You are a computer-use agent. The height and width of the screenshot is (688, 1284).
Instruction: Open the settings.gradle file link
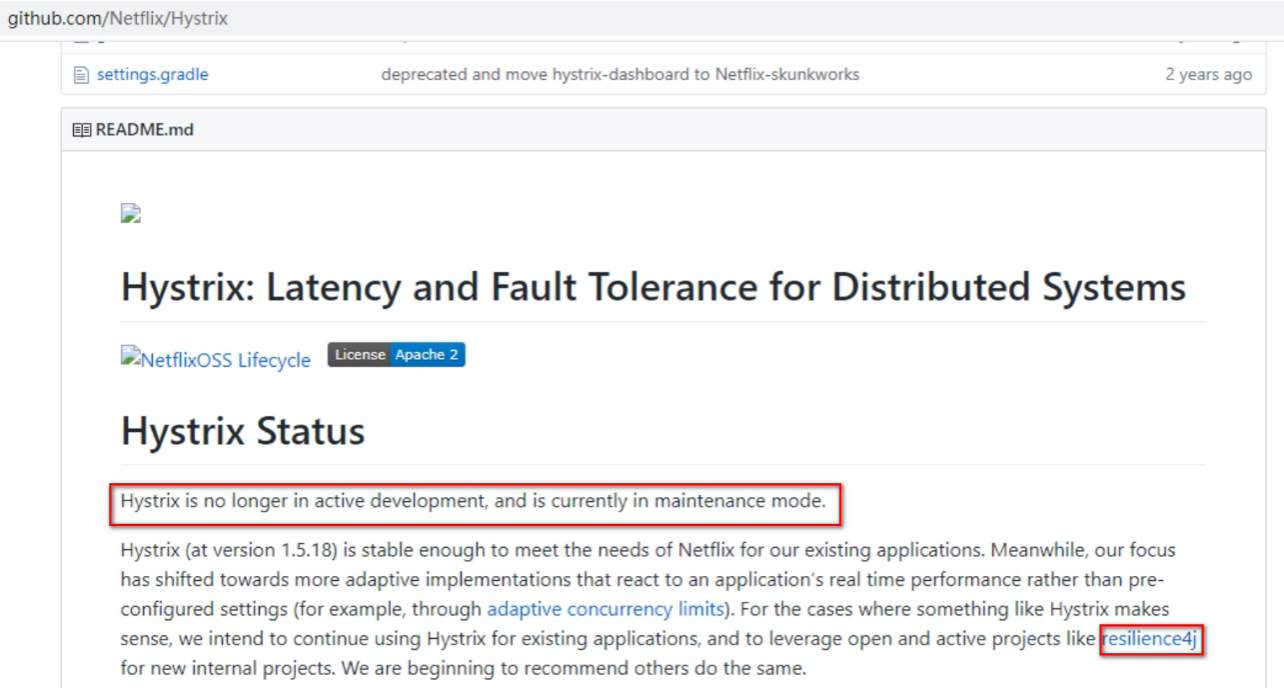click(152, 74)
